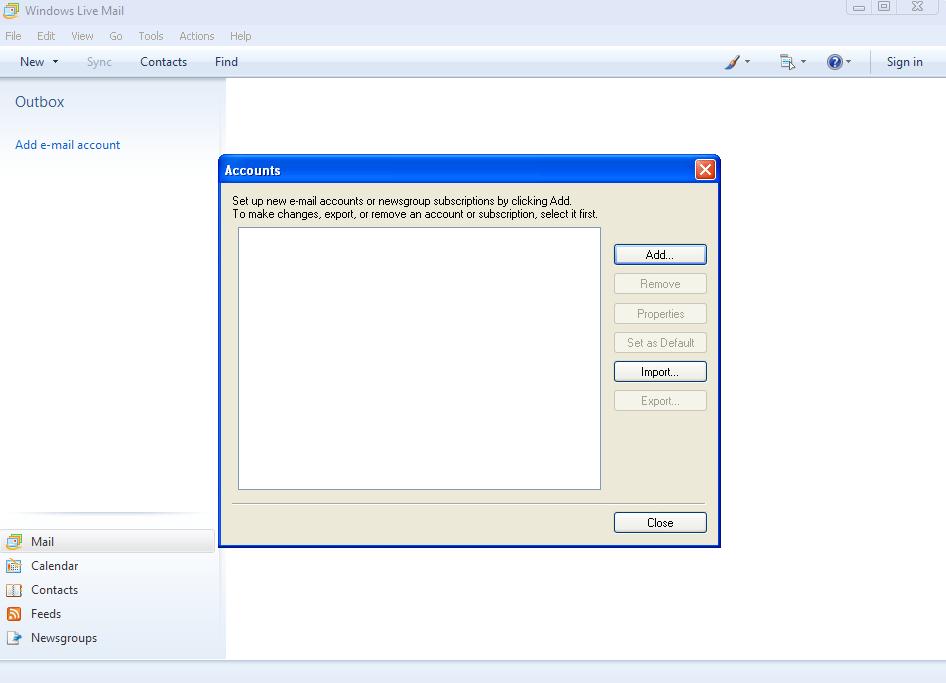Click the Export... button

click(x=660, y=401)
